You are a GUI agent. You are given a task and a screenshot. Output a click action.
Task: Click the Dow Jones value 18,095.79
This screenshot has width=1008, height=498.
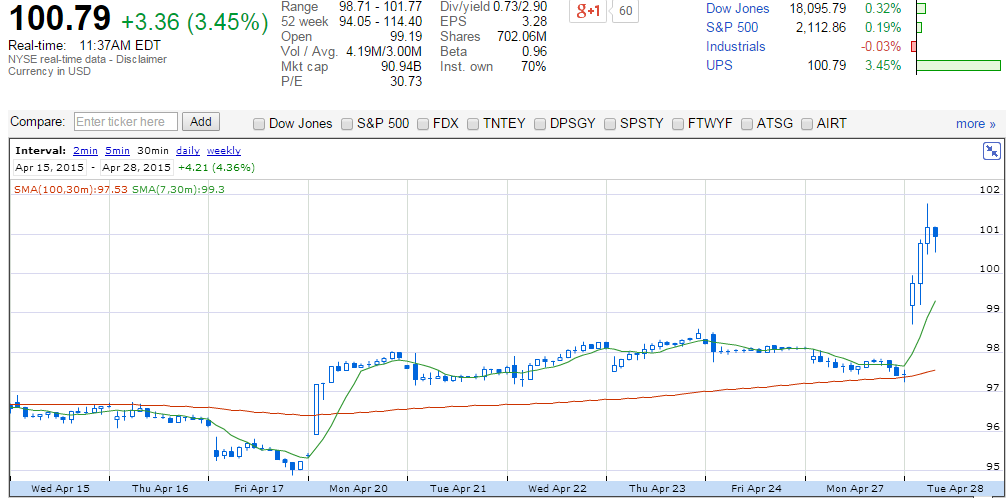818,9
